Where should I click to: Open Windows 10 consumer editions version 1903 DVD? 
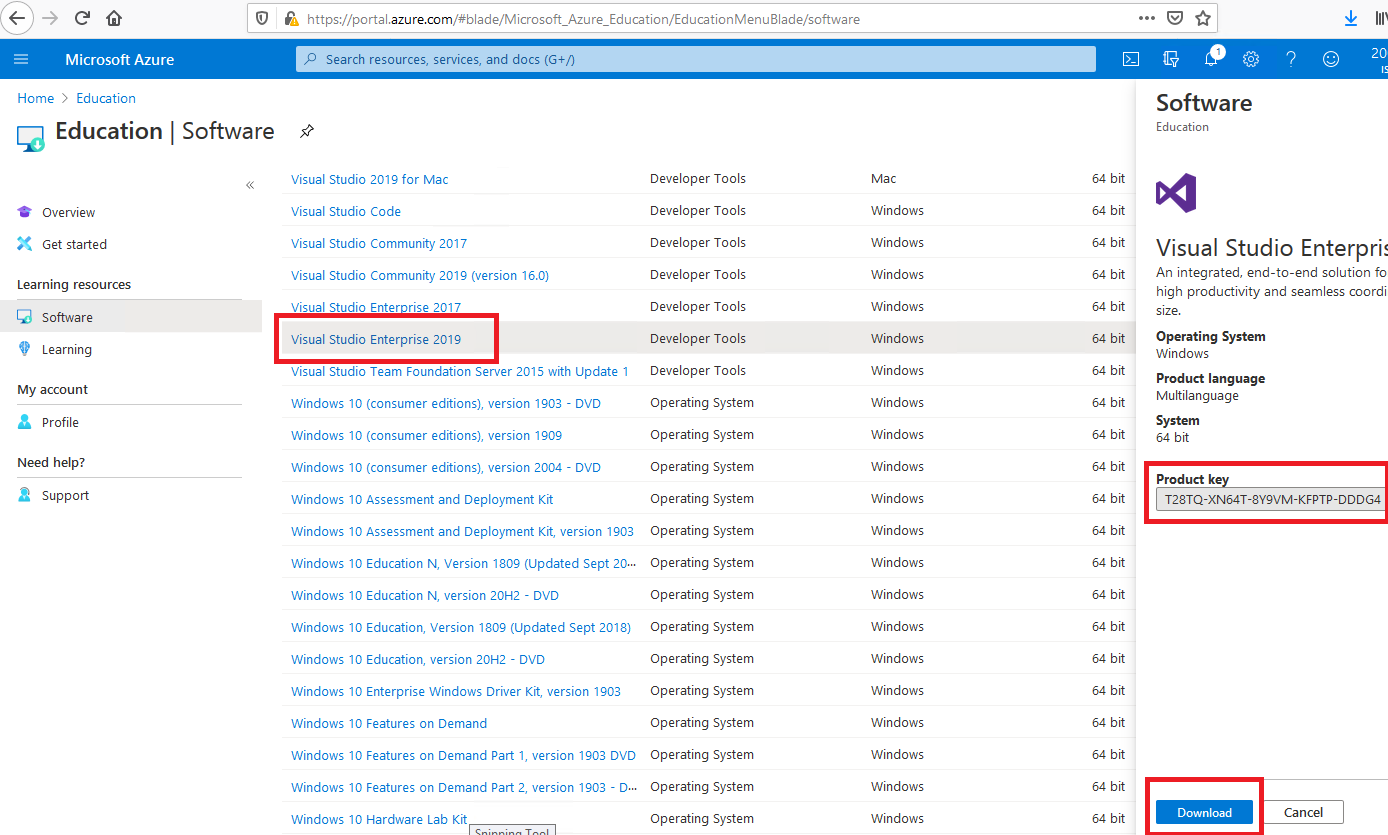point(446,403)
